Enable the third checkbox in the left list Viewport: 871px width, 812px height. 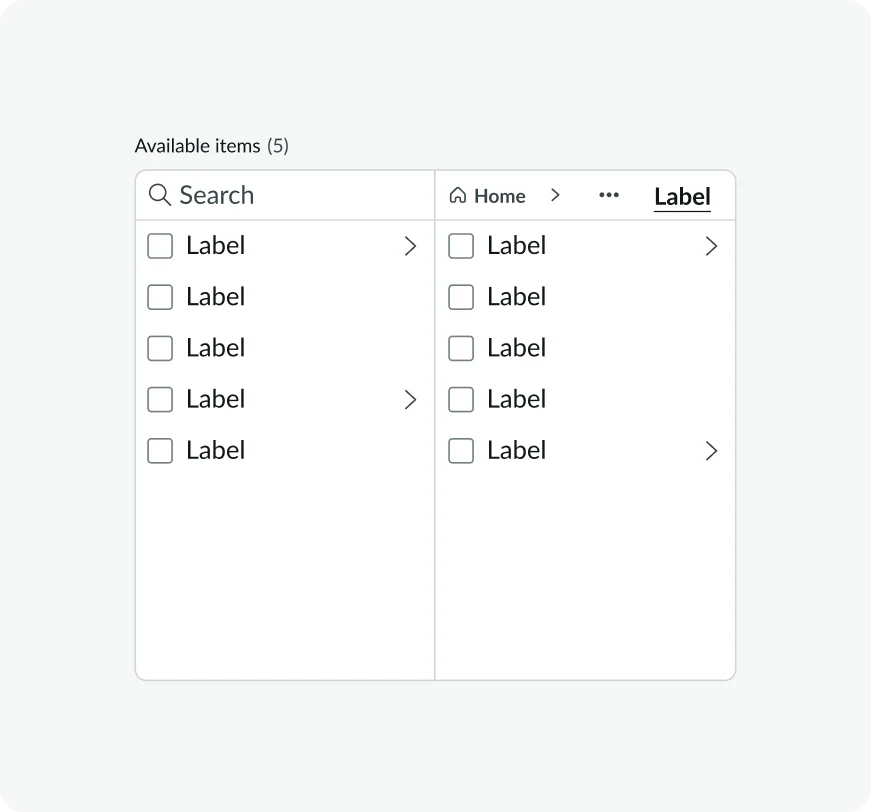point(160,348)
